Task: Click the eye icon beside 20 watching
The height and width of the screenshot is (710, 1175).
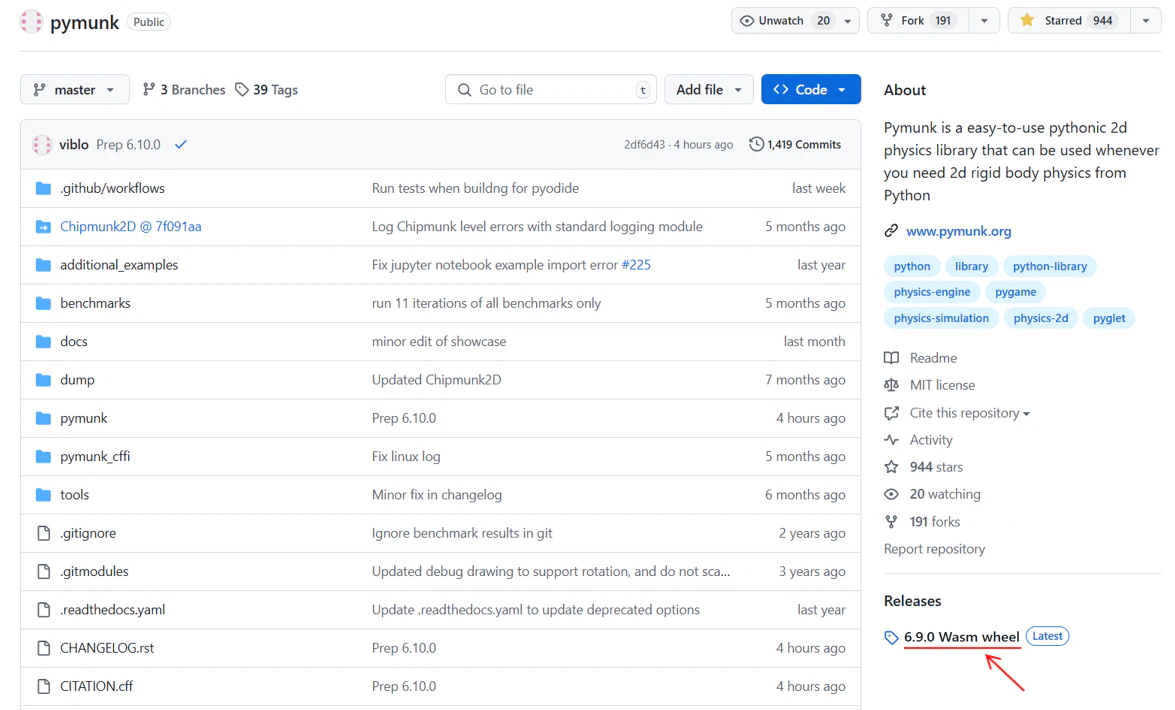Action: click(891, 494)
